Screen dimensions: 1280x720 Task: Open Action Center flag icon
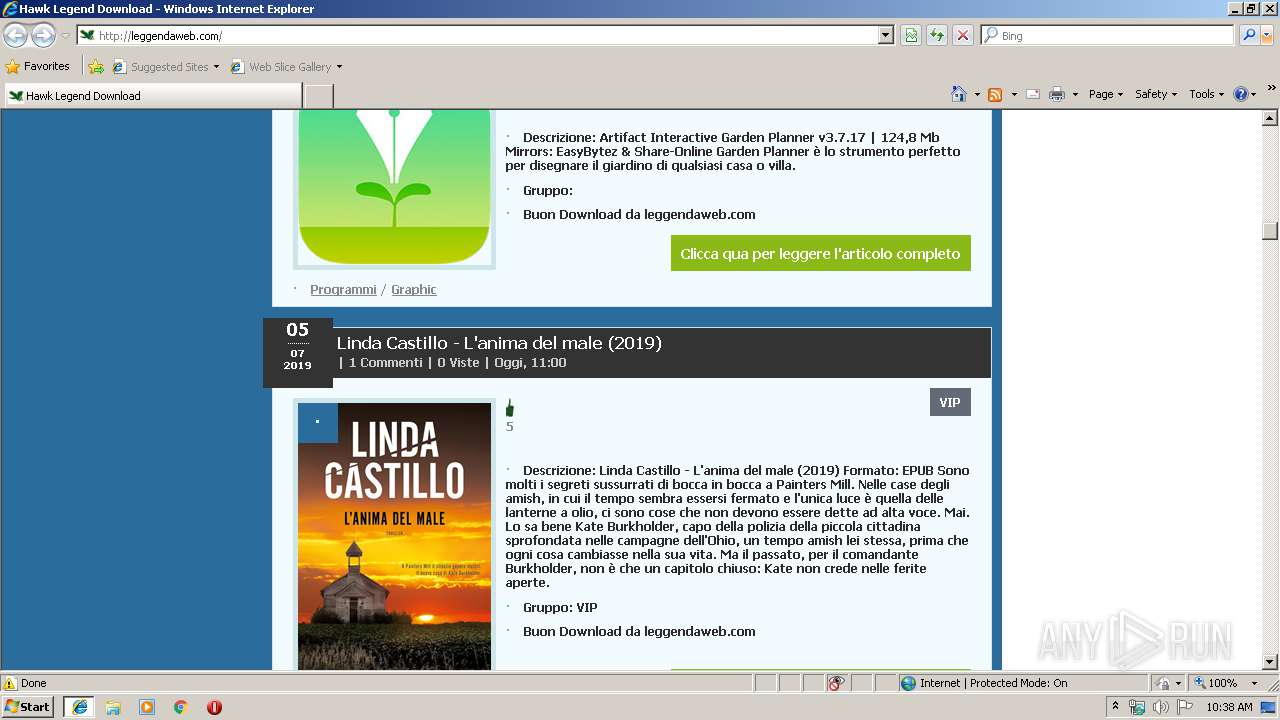tap(1184, 707)
